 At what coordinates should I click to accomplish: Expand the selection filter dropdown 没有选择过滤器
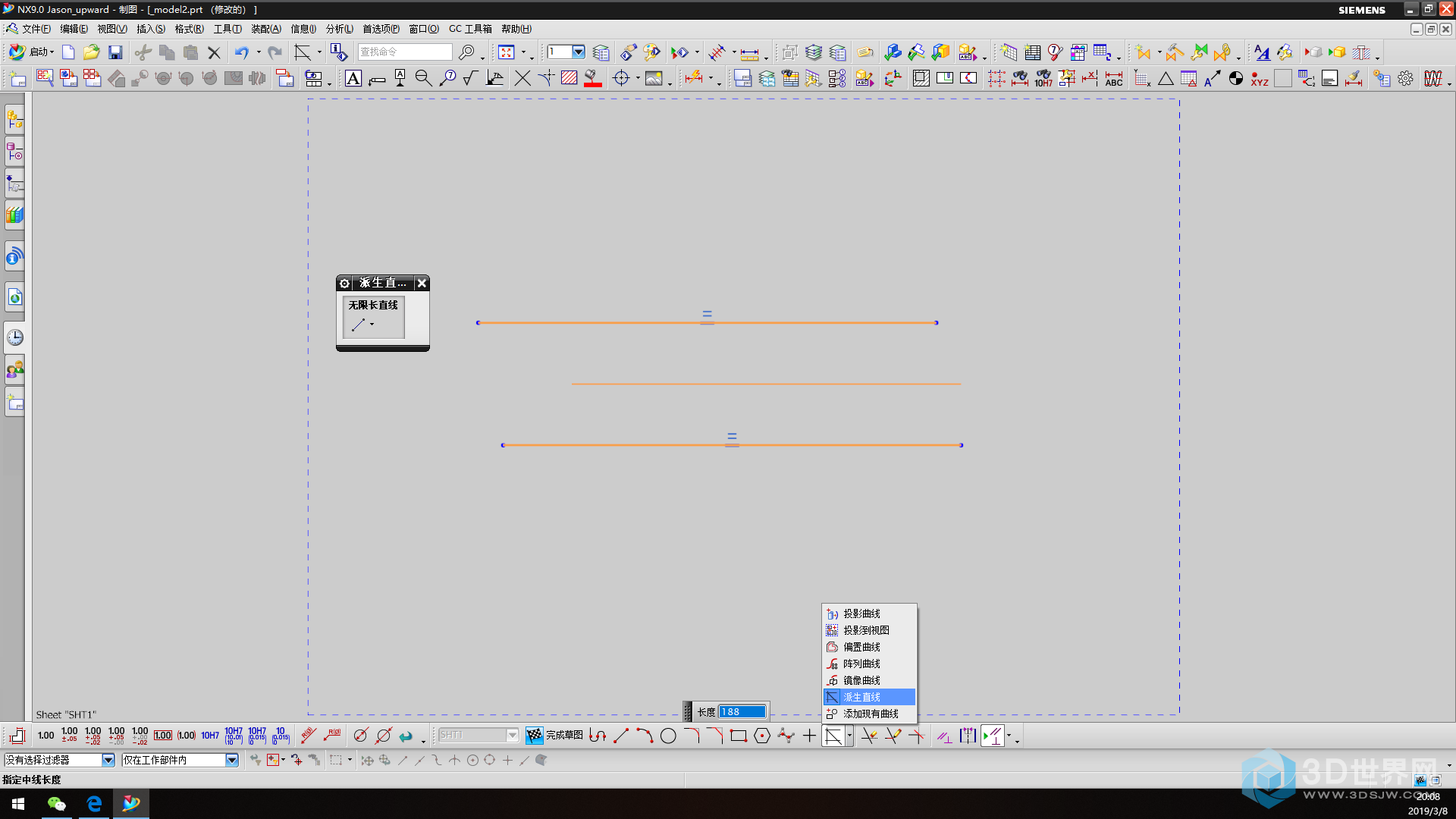(x=108, y=760)
